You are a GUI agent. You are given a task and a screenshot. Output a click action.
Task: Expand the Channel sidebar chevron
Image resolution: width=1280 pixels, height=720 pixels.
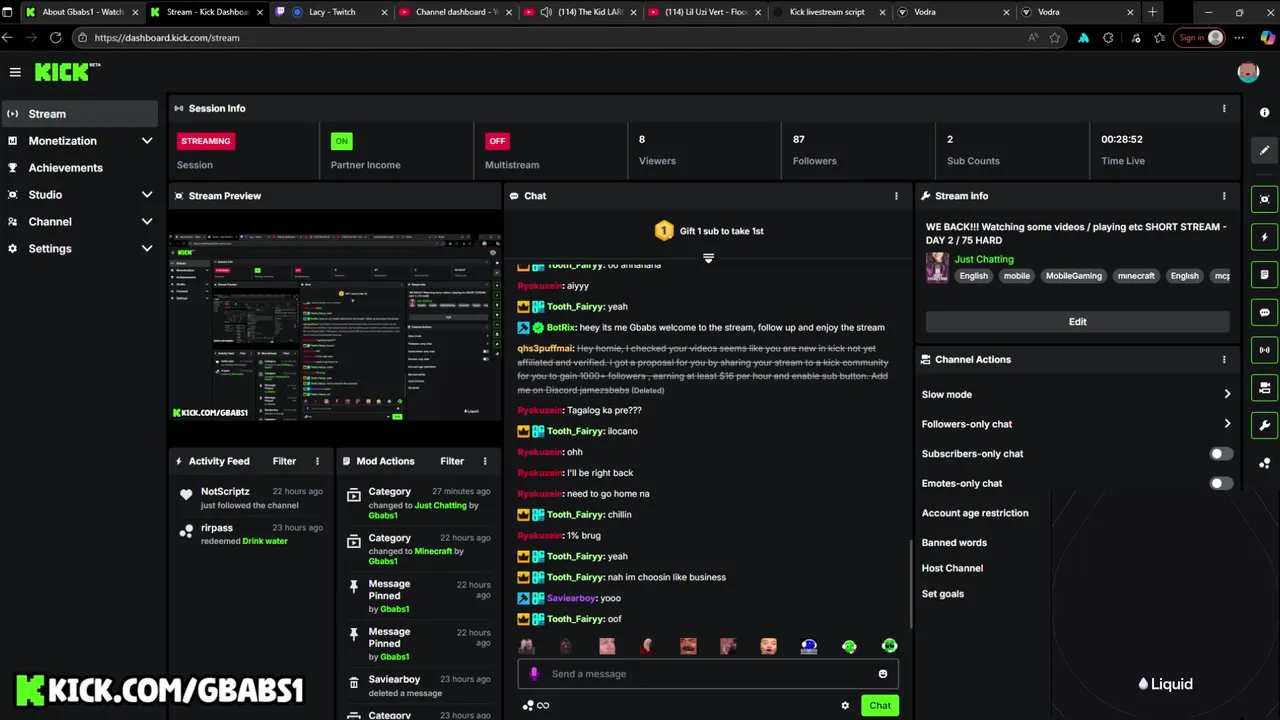[147, 222]
